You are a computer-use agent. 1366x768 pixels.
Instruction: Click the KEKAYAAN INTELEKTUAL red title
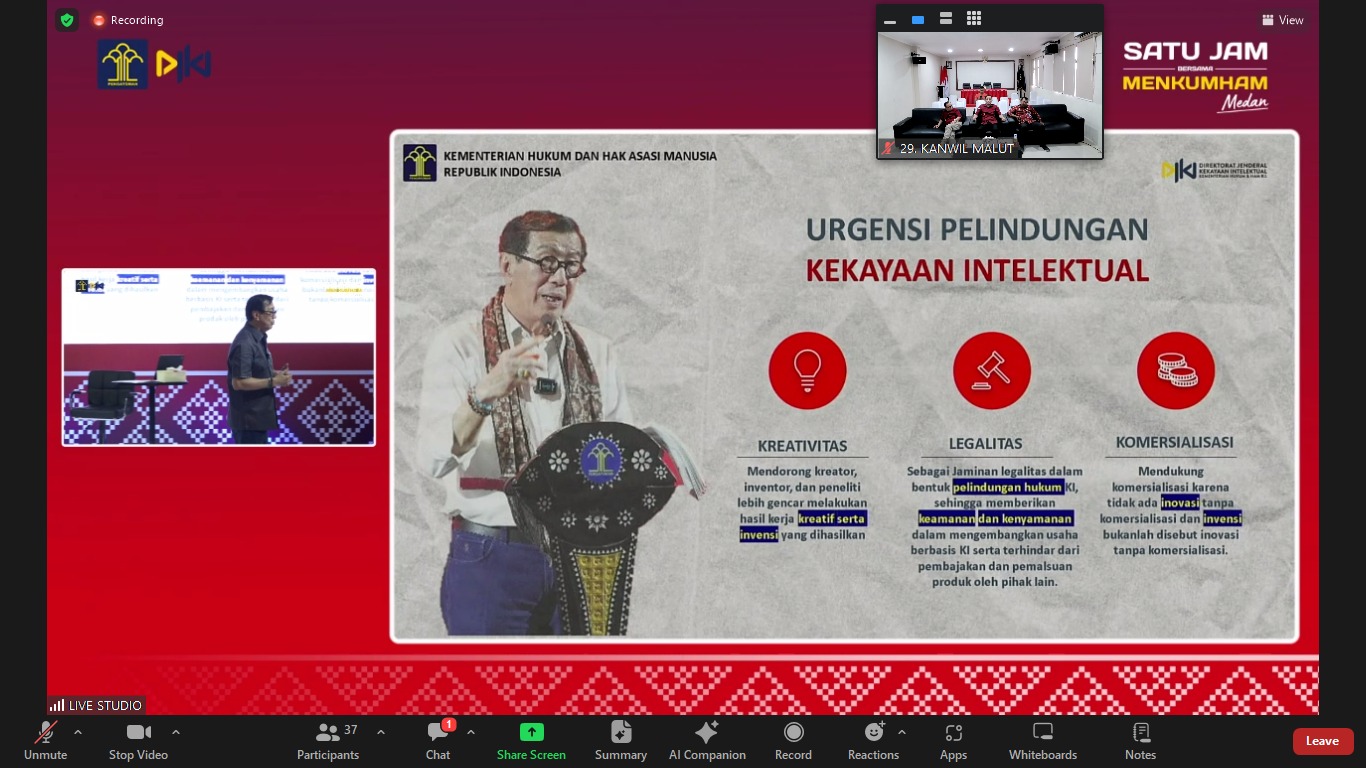pyautogui.click(x=977, y=270)
